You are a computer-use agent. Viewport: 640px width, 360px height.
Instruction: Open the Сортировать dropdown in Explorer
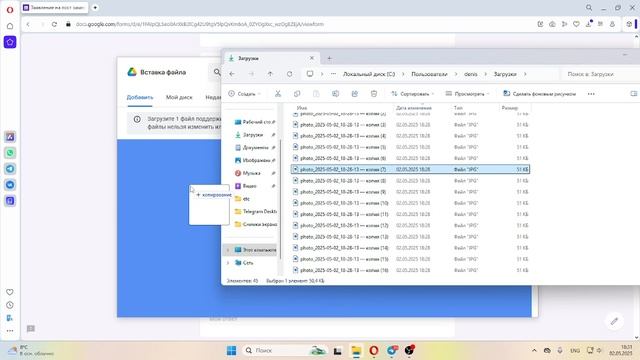[x=413, y=94]
